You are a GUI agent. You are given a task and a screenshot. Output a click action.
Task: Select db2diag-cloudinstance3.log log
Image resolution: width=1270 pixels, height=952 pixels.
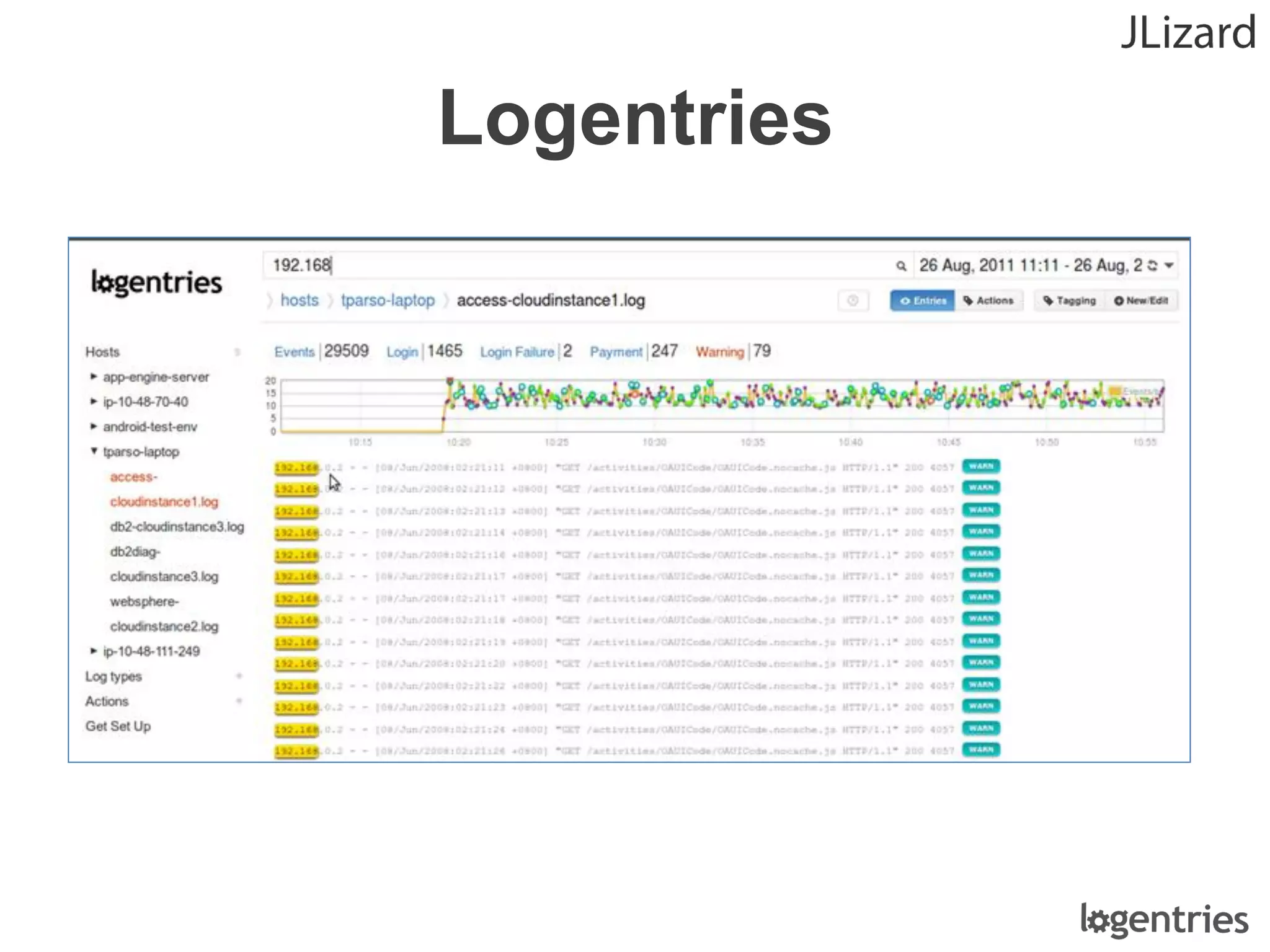click(164, 564)
